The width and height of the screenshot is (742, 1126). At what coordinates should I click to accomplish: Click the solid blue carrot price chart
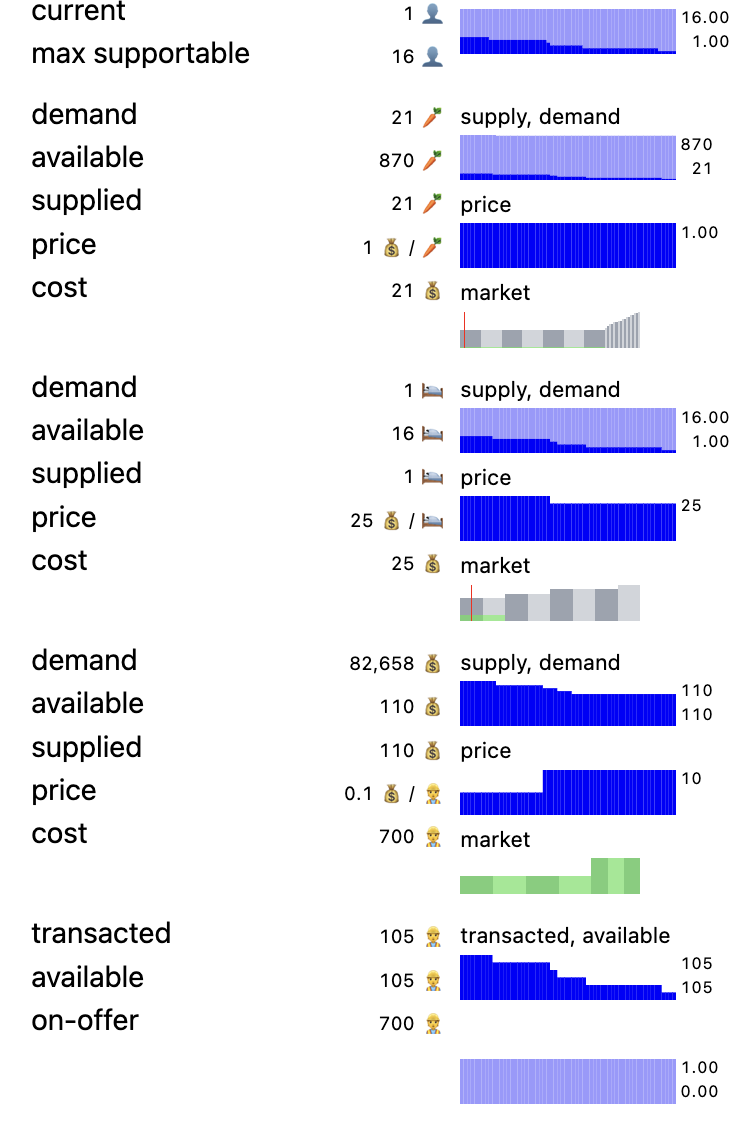pyautogui.click(x=567, y=245)
